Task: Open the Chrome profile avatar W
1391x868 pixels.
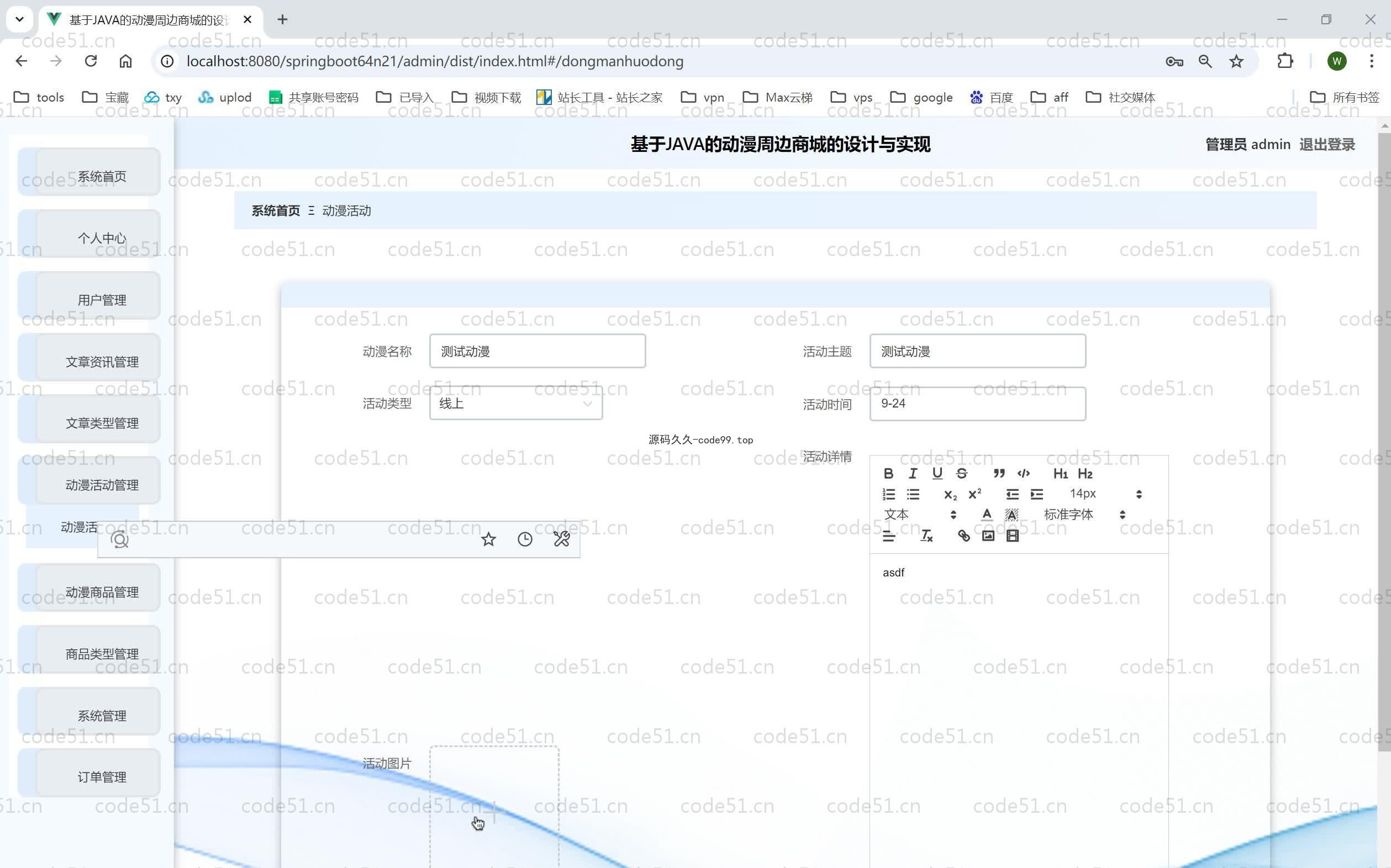Action: pos(1337,61)
